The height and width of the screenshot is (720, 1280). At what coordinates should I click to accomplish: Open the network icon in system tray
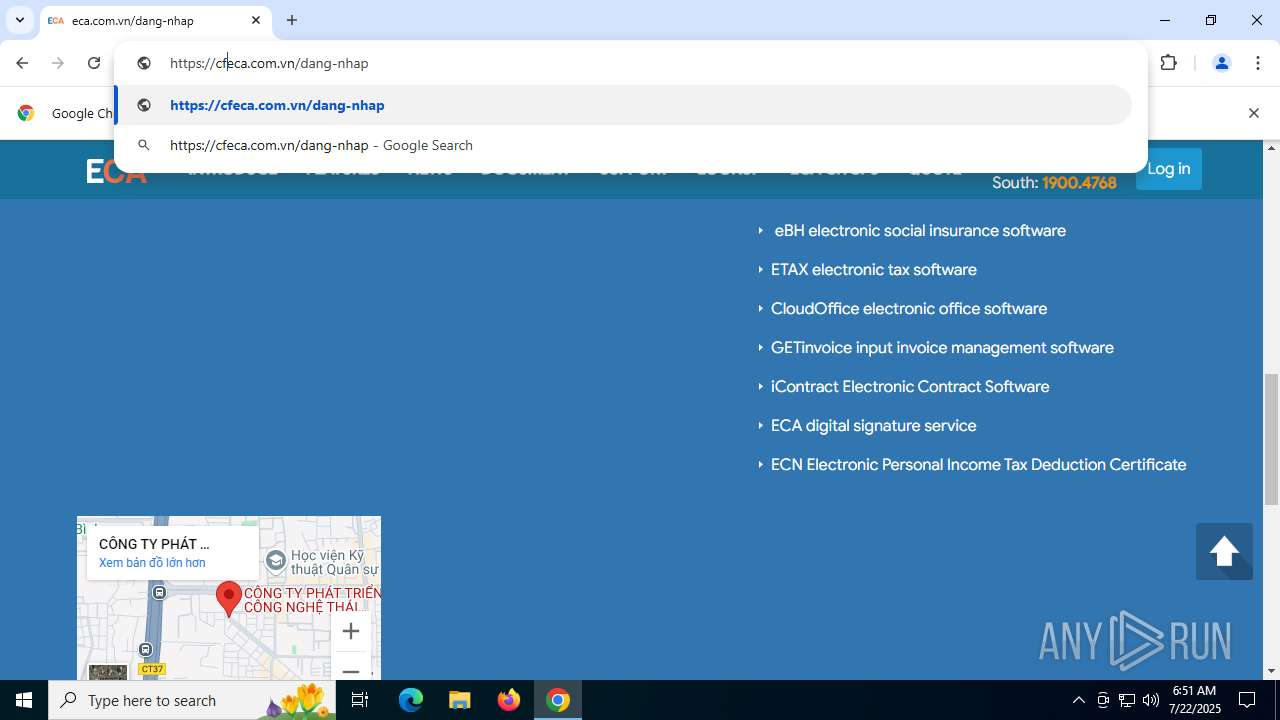click(1127, 700)
